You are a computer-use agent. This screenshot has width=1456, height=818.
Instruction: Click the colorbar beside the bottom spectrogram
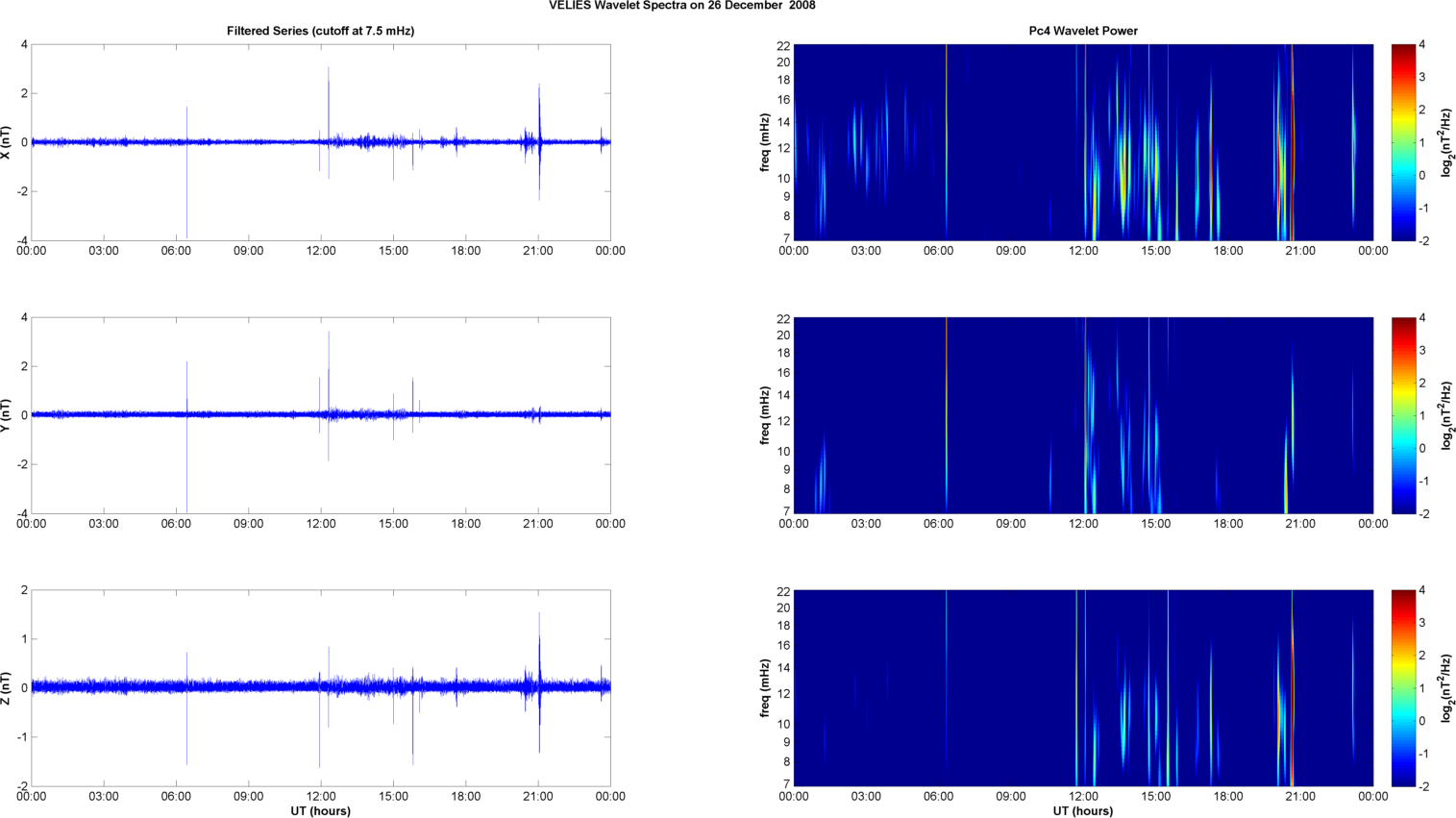point(1403,688)
